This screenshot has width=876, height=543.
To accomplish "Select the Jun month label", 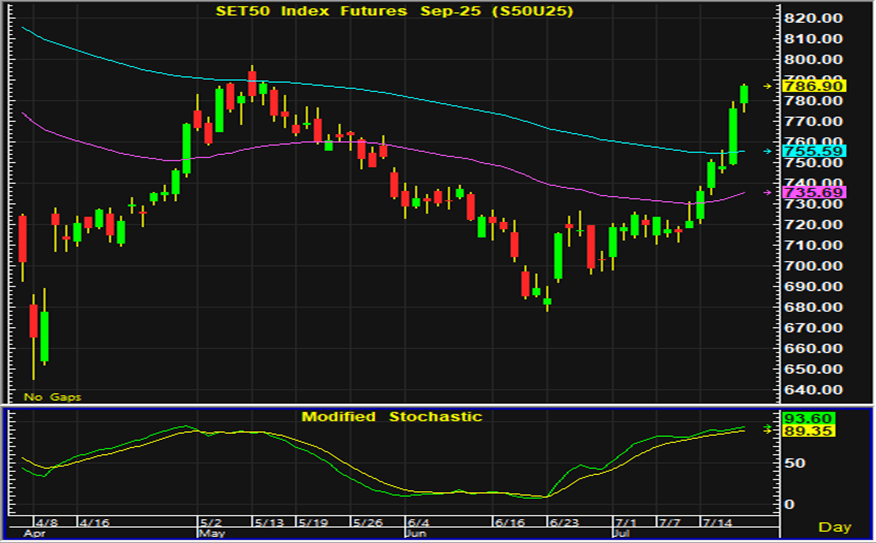I will pyautogui.click(x=416, y=534).
